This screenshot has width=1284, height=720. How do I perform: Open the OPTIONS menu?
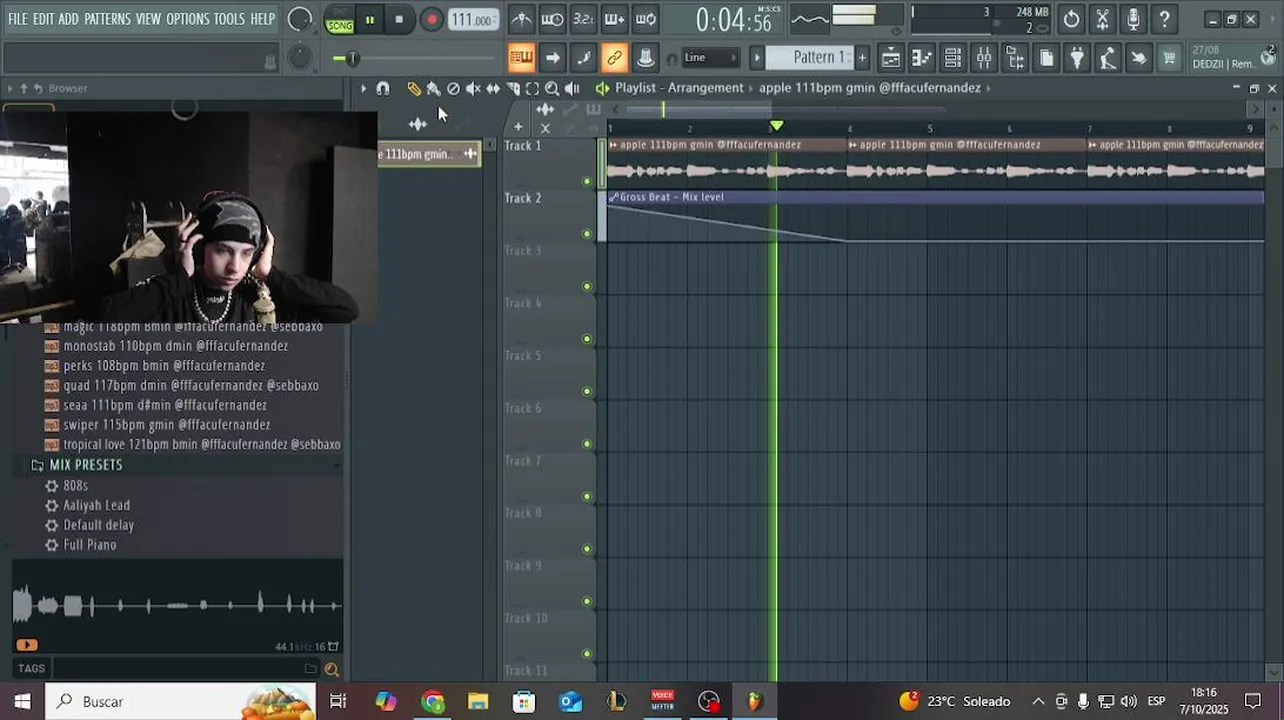click(187, 19)
